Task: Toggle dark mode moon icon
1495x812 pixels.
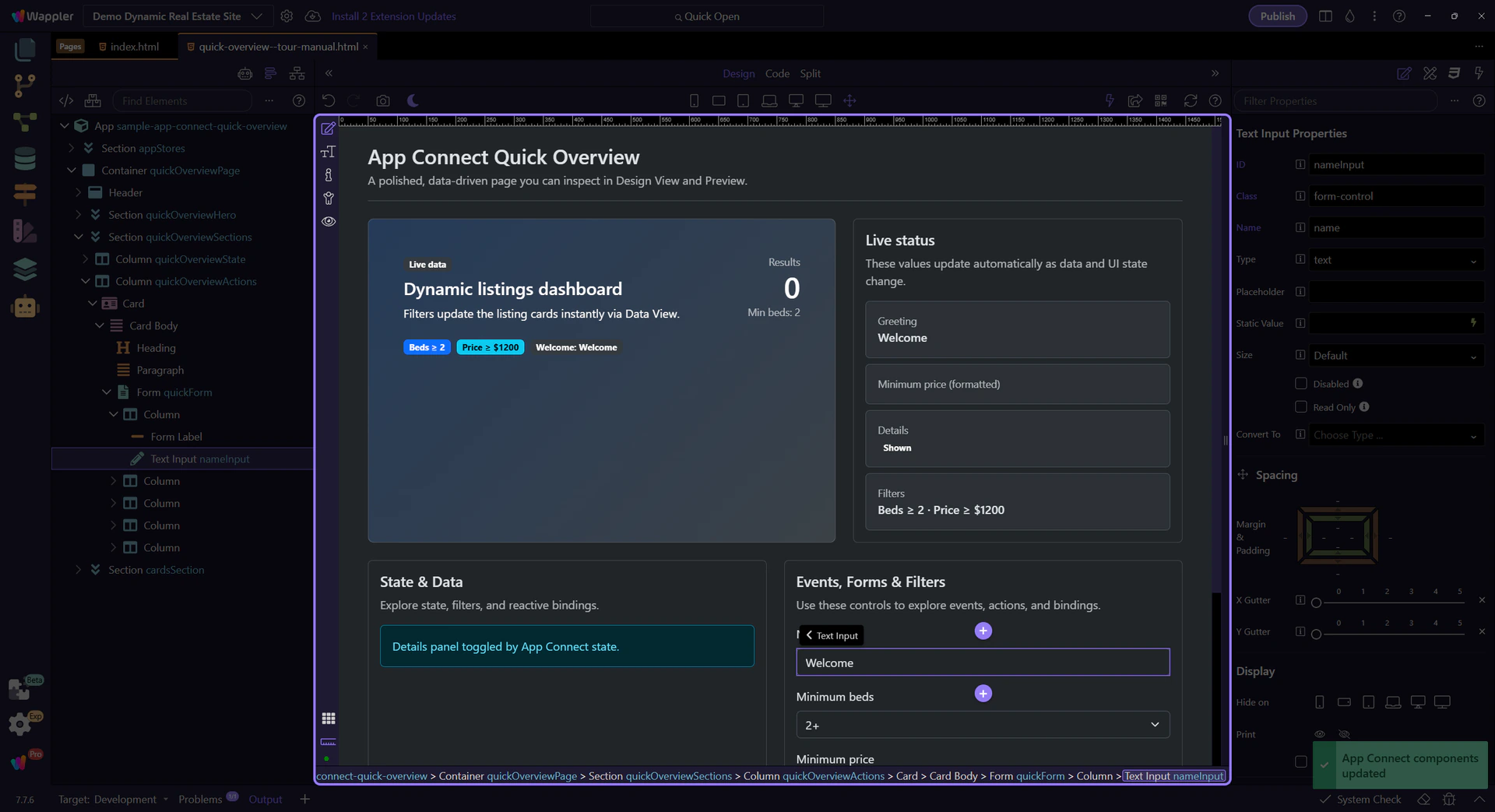Action: [413, 100]
